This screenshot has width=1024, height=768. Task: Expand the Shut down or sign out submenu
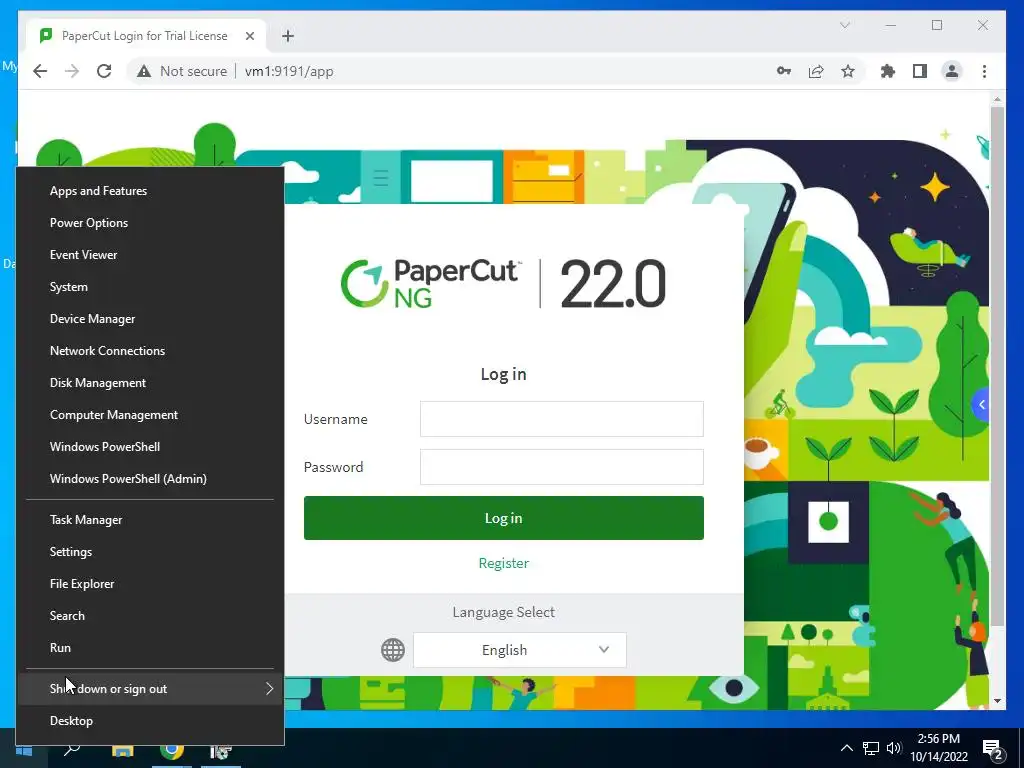(150, 688)
